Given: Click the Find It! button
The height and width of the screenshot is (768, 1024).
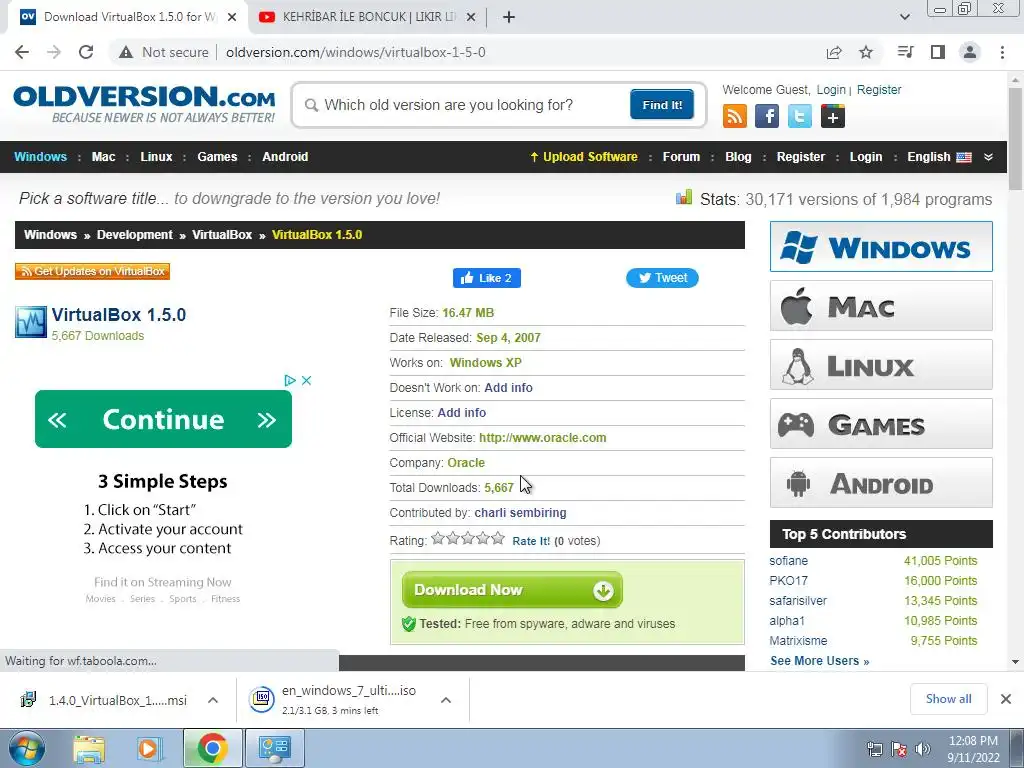Looking at the screenshot, I should (x=662, y=104).
